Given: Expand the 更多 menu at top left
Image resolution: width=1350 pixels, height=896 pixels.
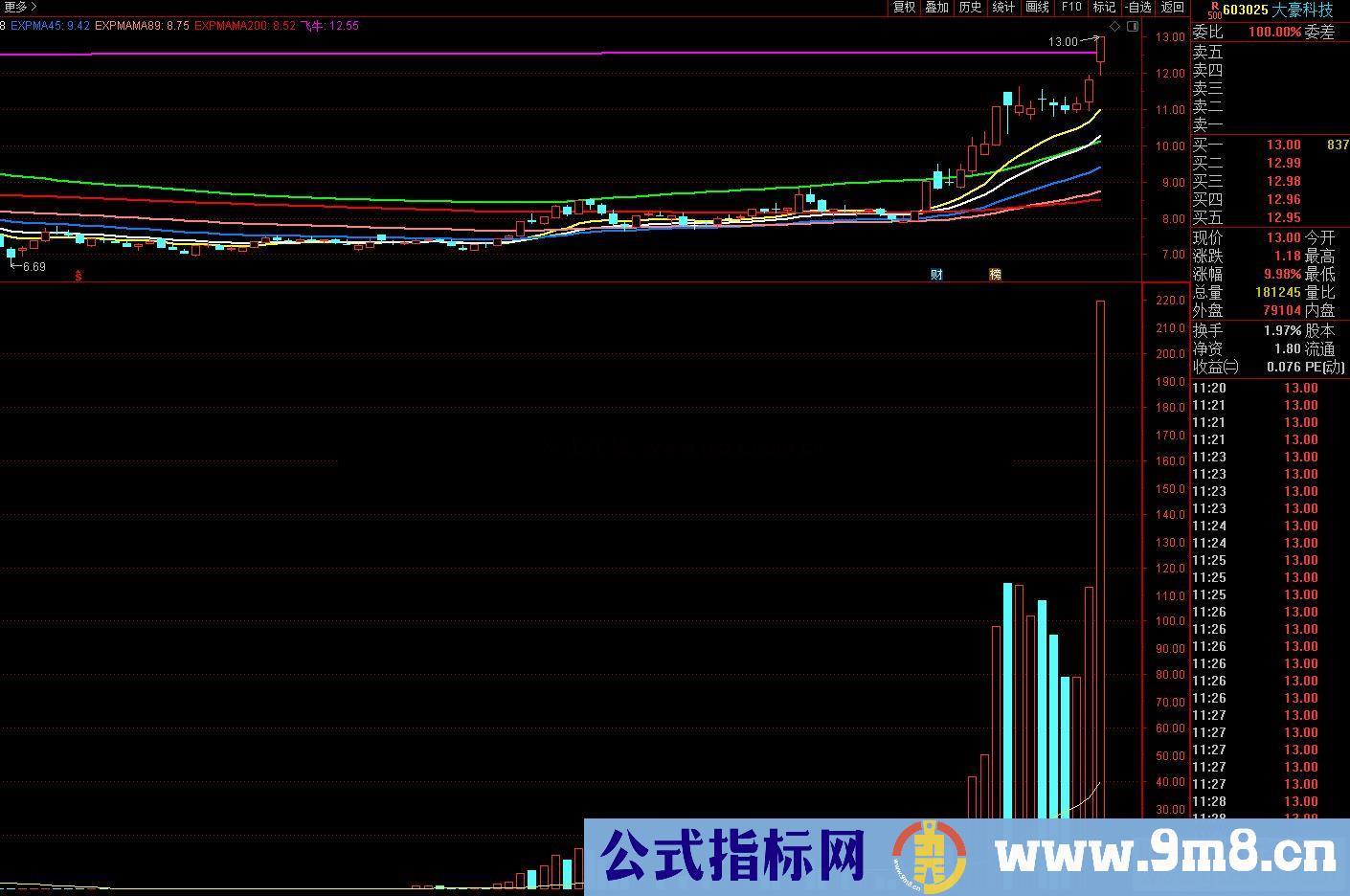Looking at the screenshot, I should click(x=17, y=6).
